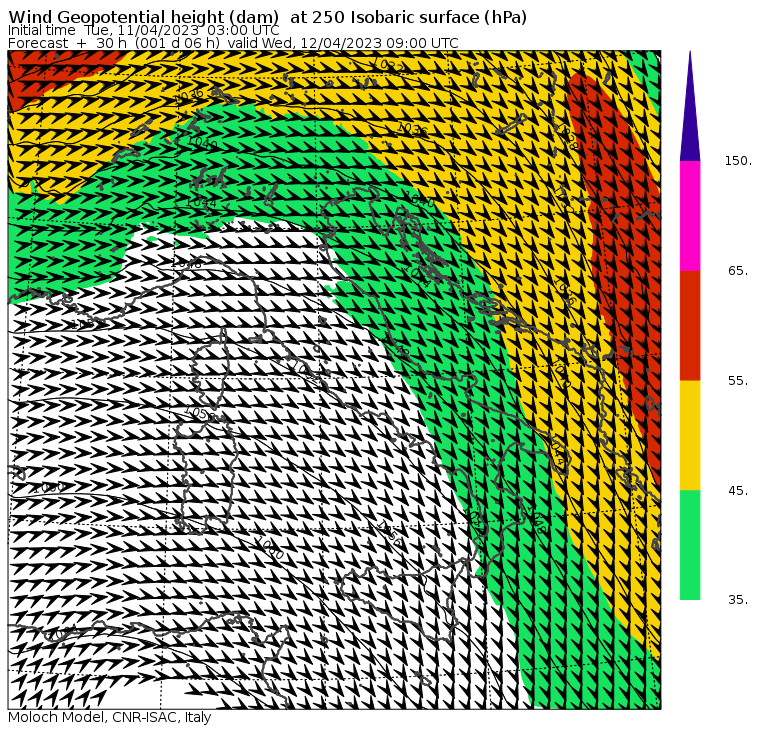This screenshot has width=760, height=731.
Task: Click the '45.' legend label
Action: point(739,491)
